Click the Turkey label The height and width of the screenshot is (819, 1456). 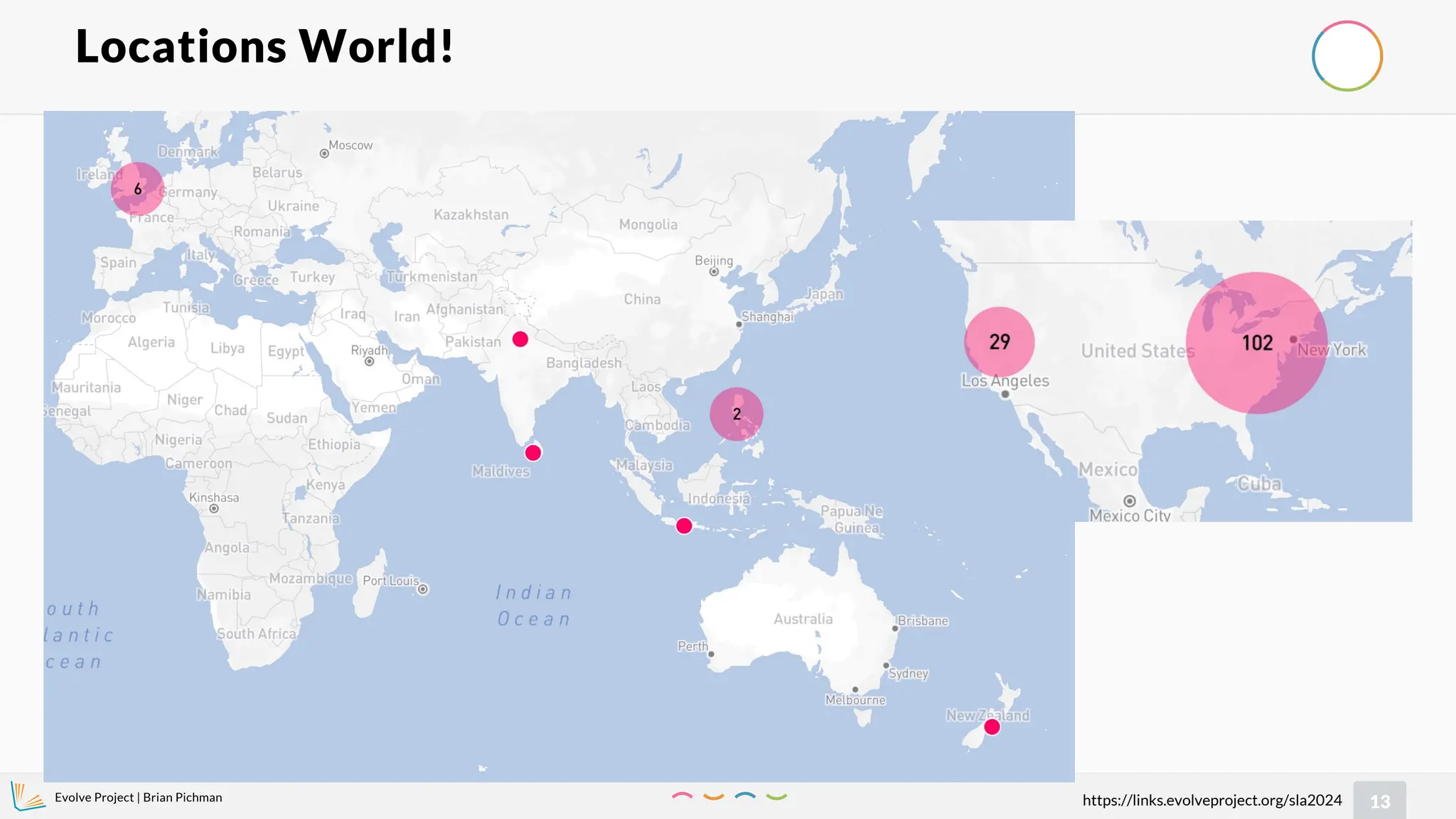[312, 277]
